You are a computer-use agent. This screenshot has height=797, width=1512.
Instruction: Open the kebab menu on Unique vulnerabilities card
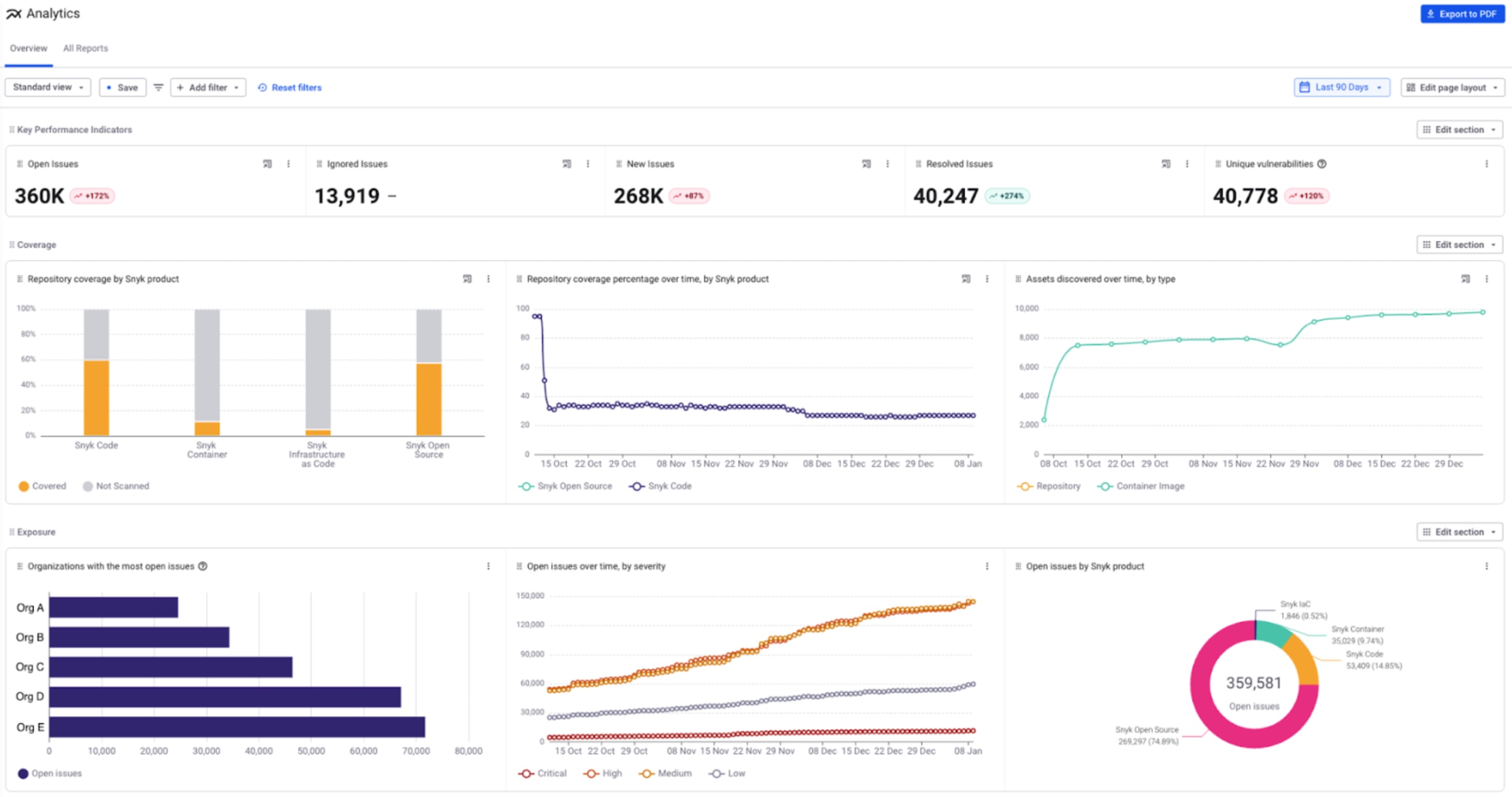pyautogui.click(x=1487, y=164)
